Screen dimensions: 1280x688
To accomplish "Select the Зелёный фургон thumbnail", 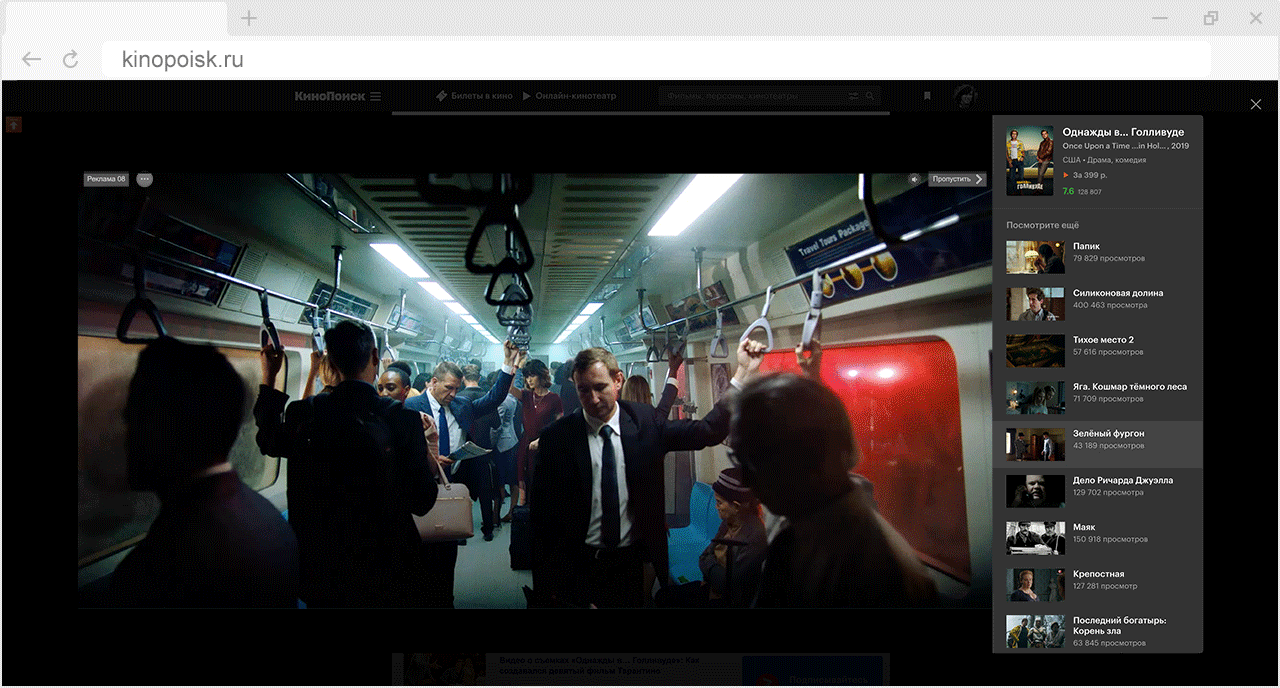I will 1036,444.
